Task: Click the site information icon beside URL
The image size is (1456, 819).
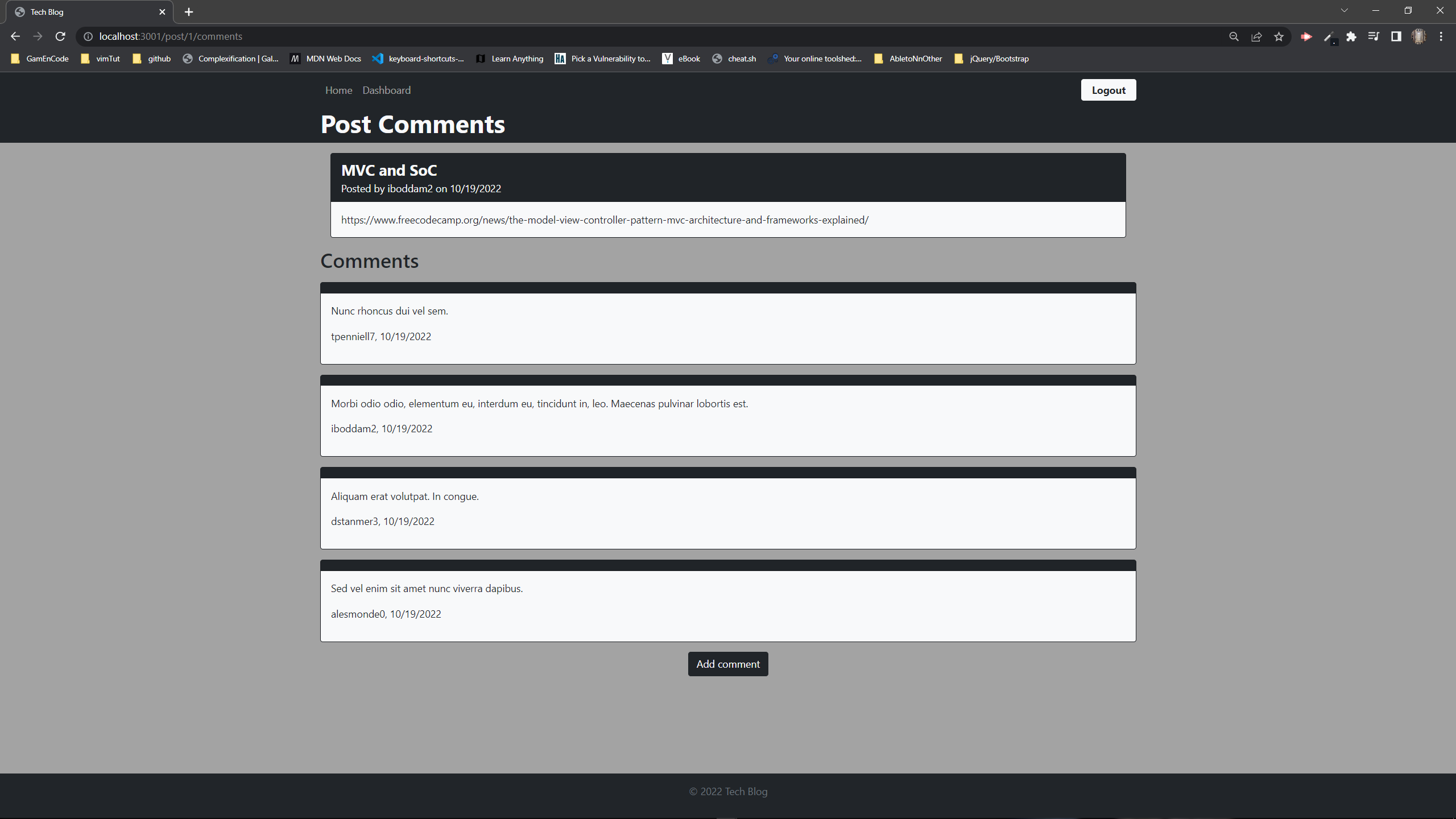Action: coord(88,36)
